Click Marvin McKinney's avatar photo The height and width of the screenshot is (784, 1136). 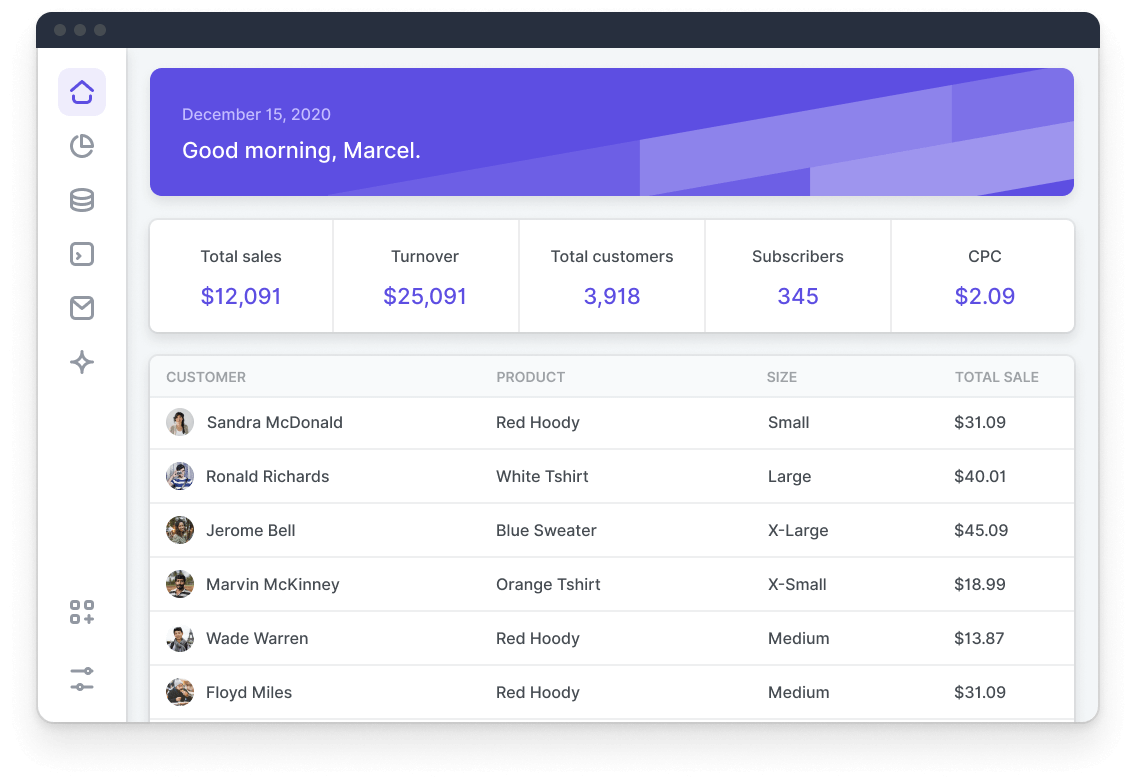180,585
